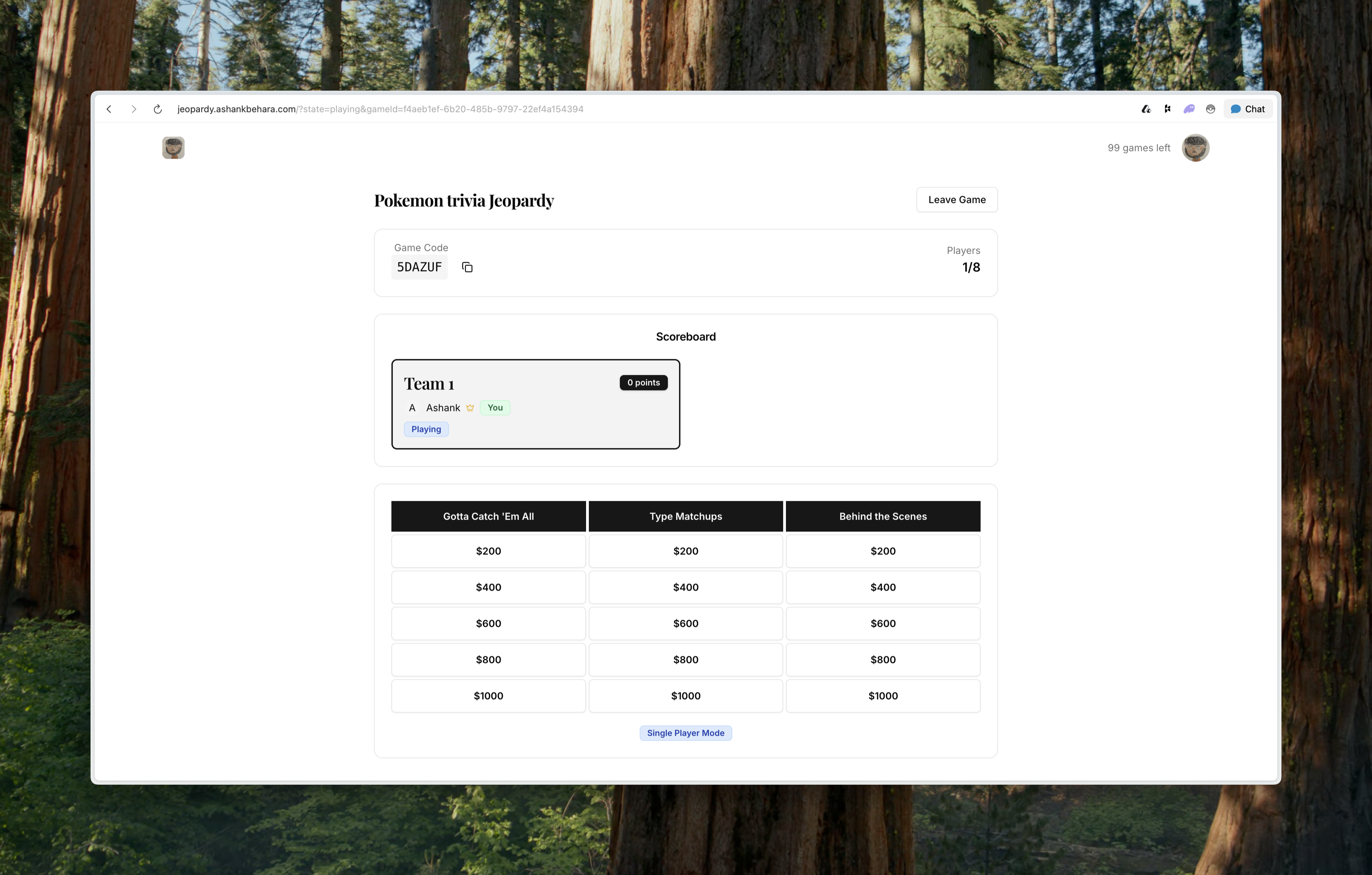Choose Type Matchups for $600
The image size is (1372, 875).
pyautogui.click(x=685, y=623)
